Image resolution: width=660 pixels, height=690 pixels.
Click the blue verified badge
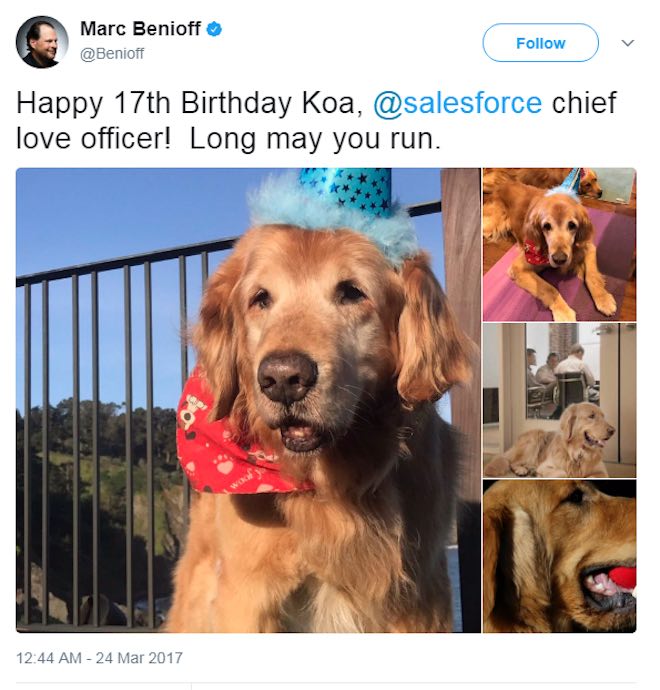pos(214,29)
